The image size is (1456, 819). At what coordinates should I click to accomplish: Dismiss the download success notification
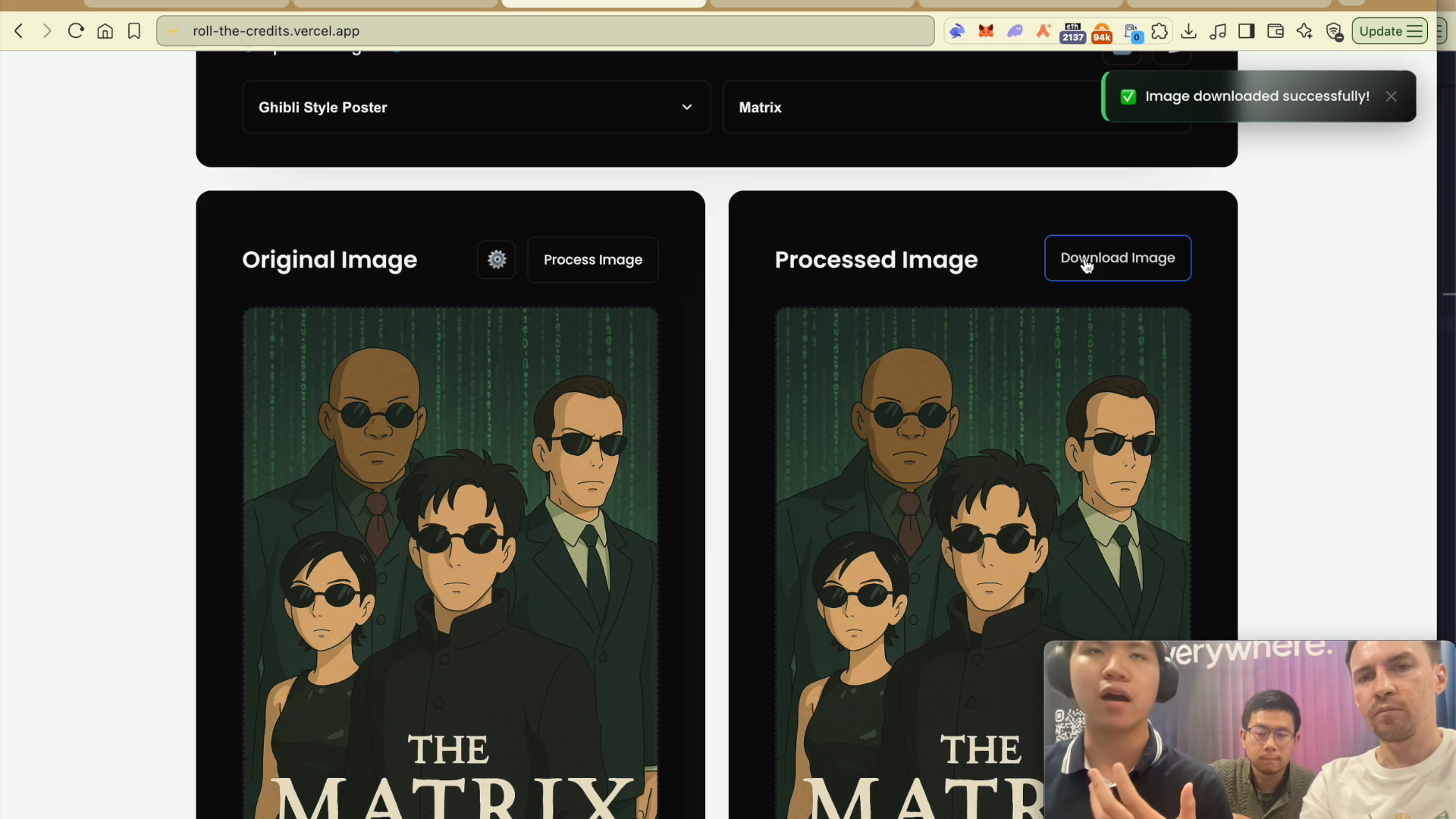click(1391, 96)
